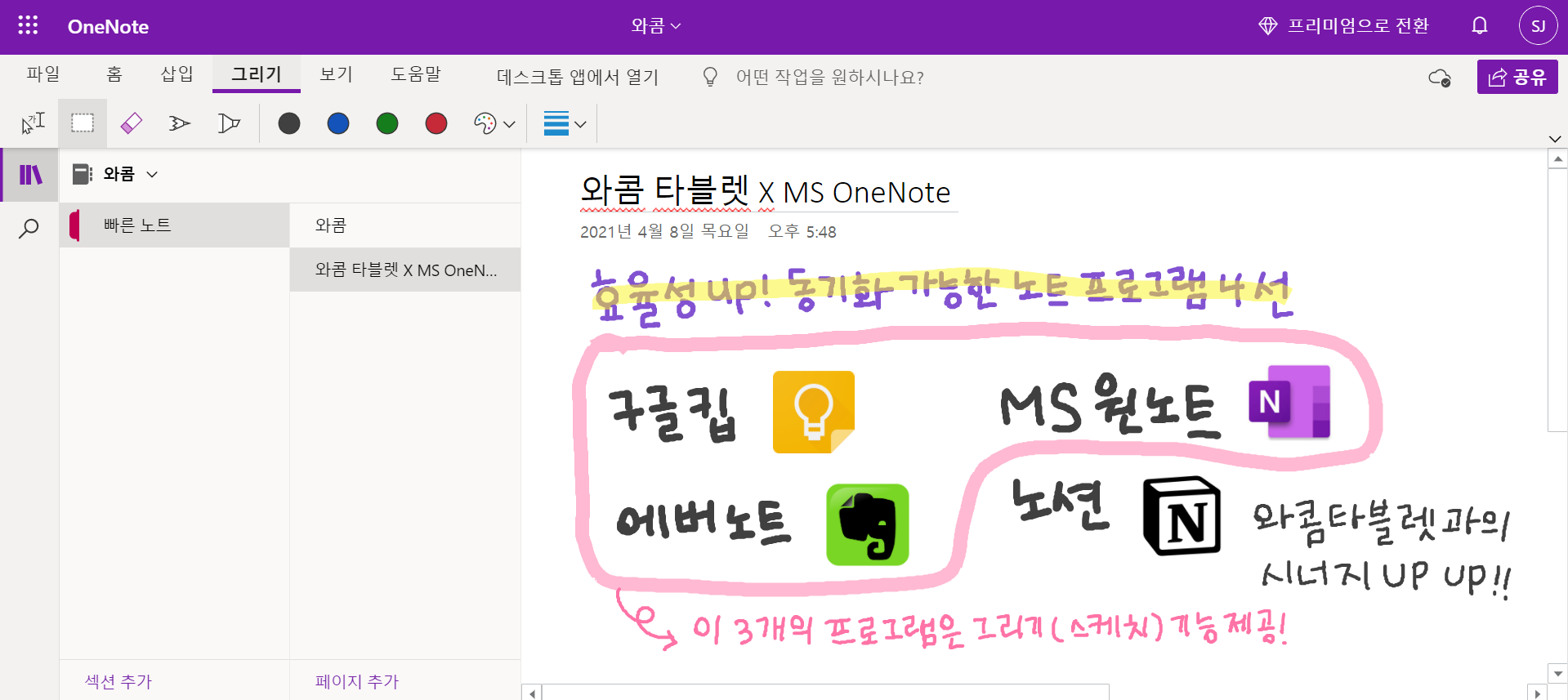1568x700 pixels.
Task: Open the app launcher grid icon
Action: (28, 25)
